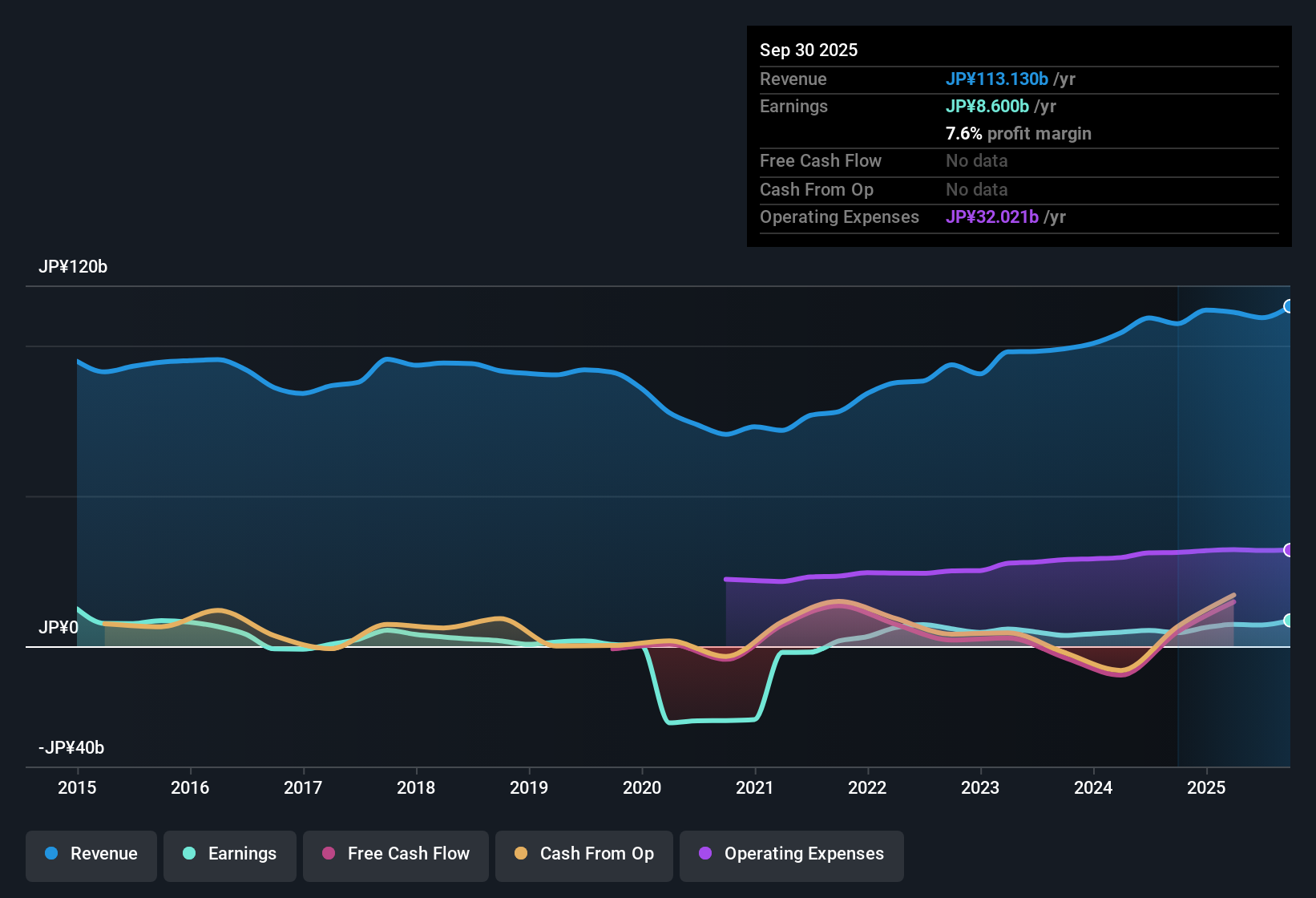Click the JP¥8.600b earnings value
The image size is (1316, 898).
click(988, 106)
